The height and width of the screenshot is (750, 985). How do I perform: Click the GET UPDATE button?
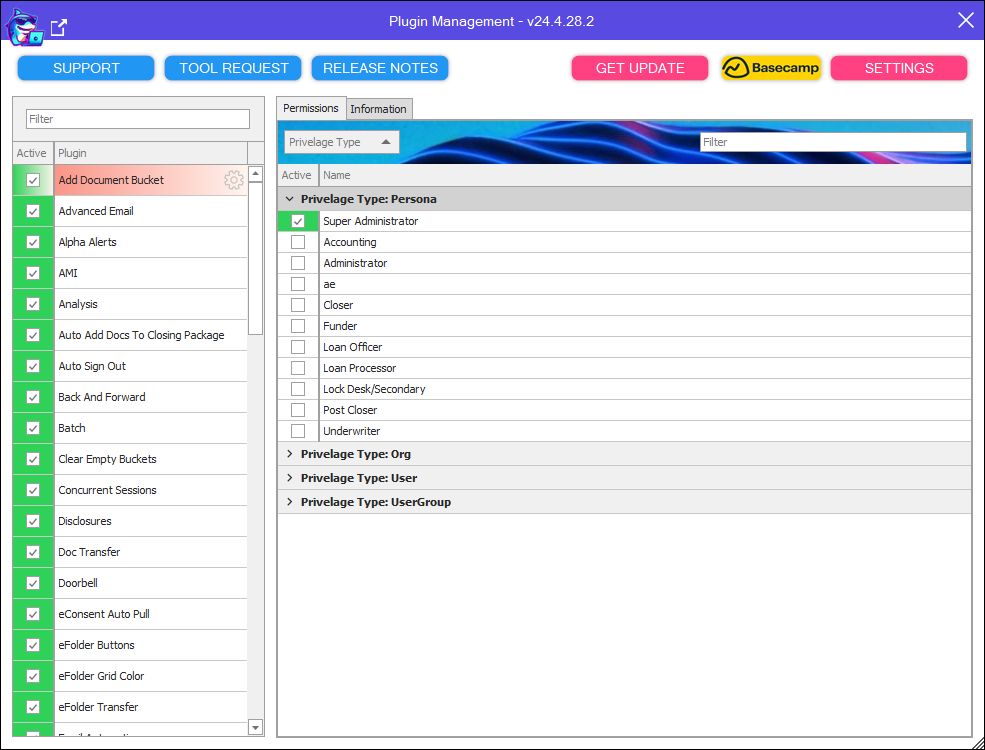(640, 68)
